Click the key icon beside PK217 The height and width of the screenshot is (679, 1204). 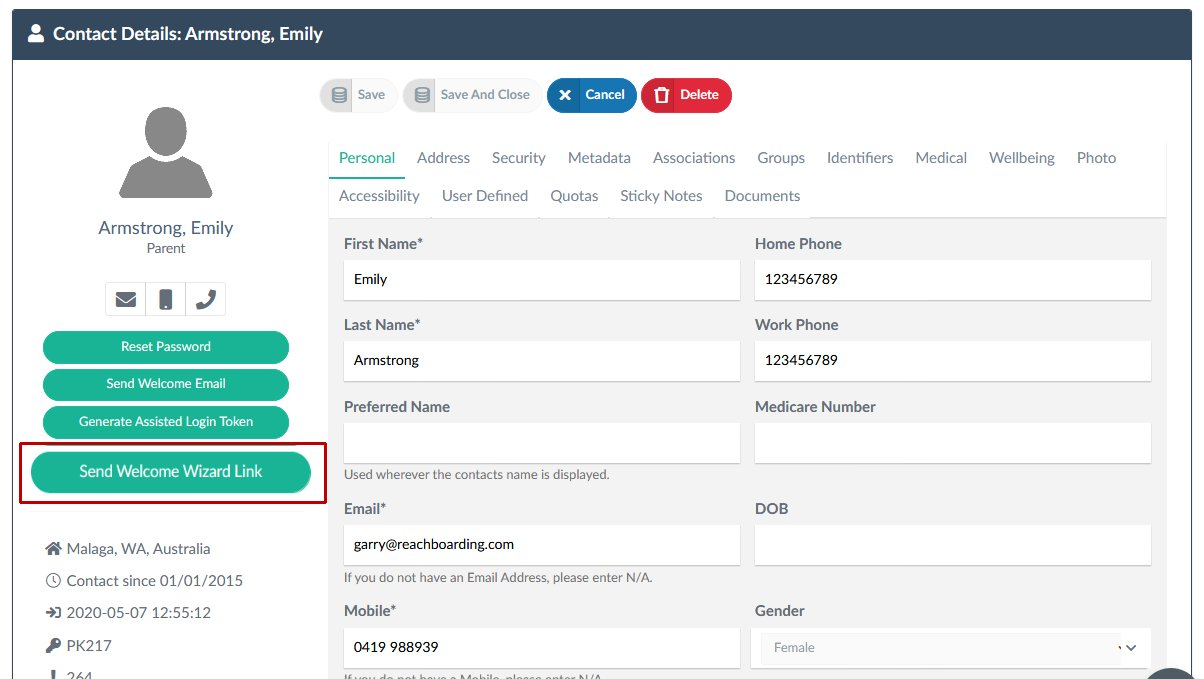(x=54, y=646)
